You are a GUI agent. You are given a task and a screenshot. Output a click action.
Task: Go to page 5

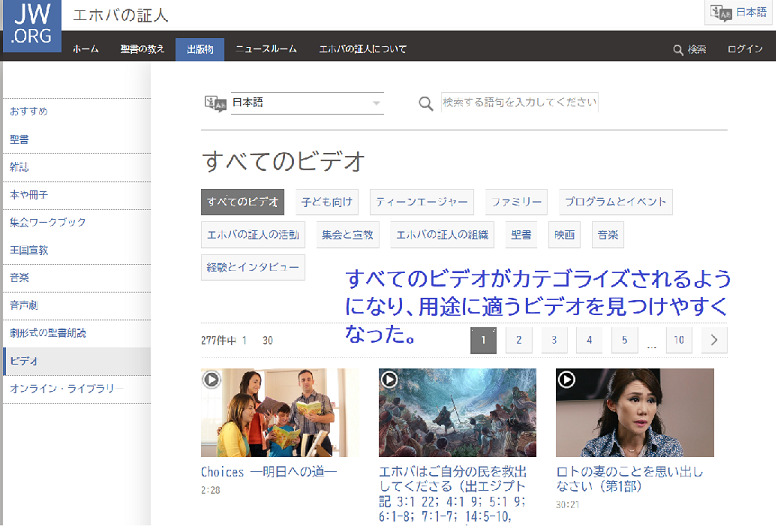pos(625,340)
